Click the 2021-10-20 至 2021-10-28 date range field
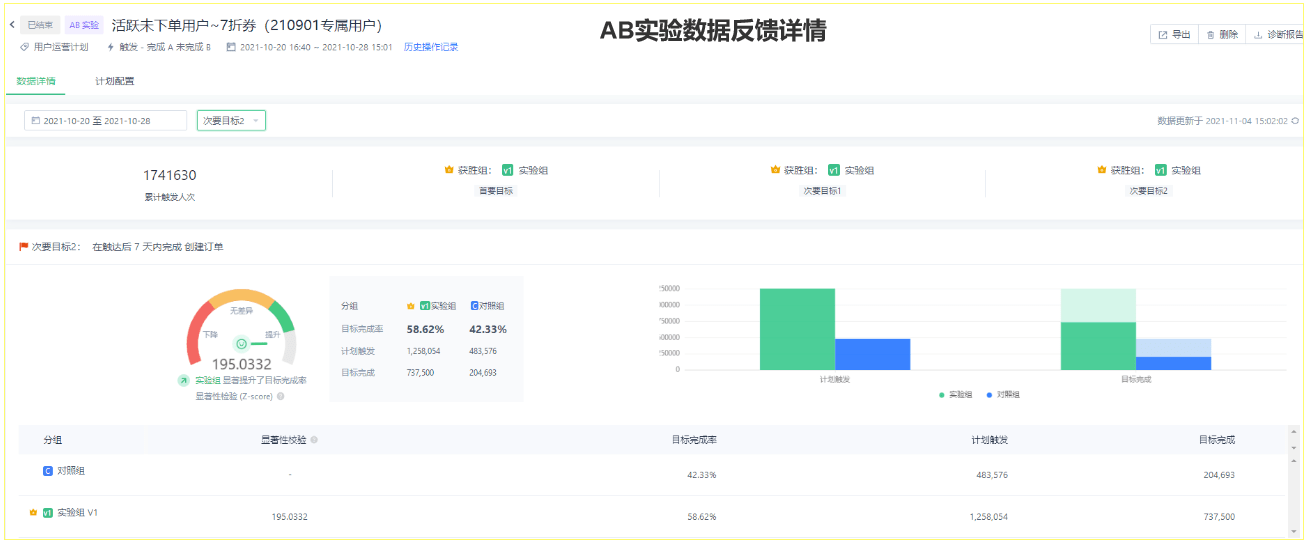 tap(105, 121)
